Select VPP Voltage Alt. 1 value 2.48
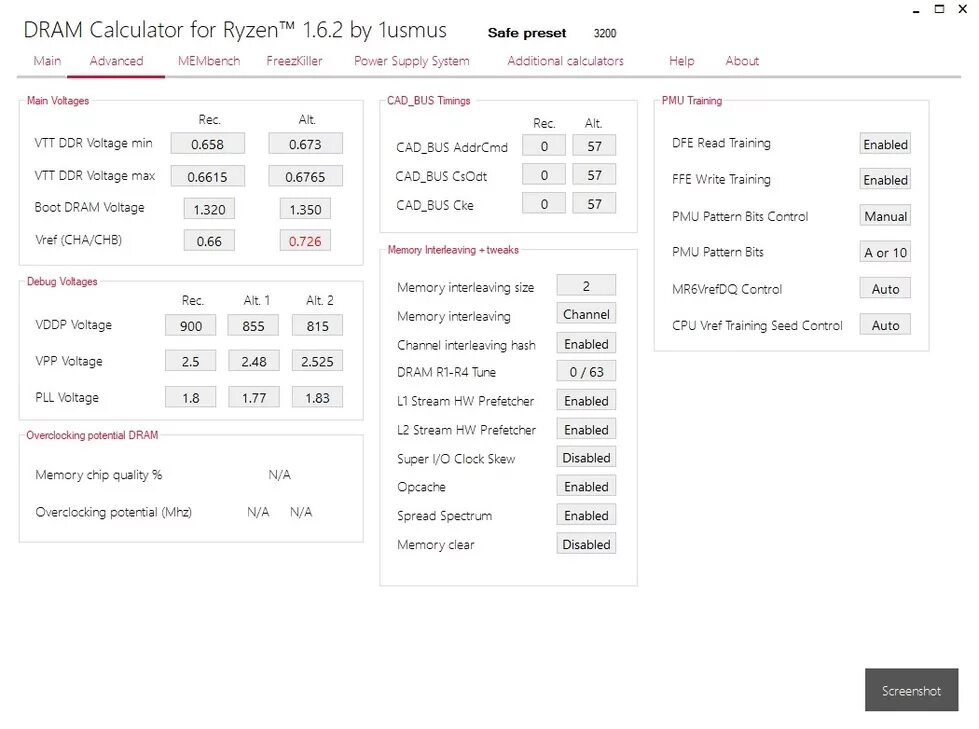 [253, 361]
